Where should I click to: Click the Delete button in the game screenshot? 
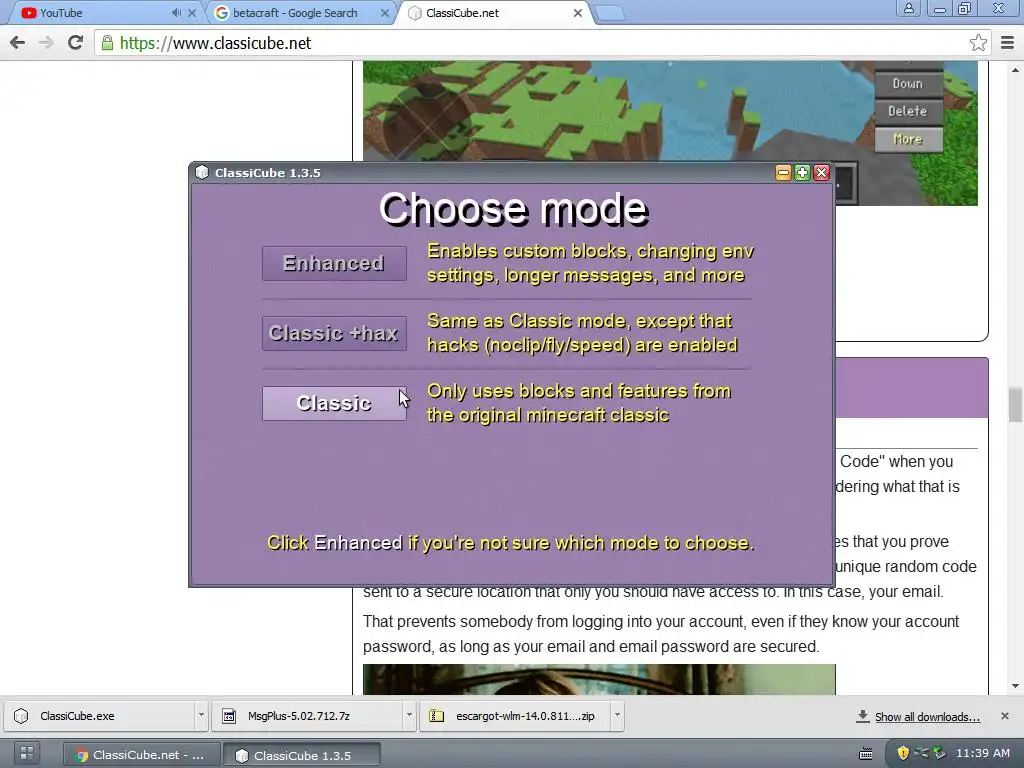[908, 111]
